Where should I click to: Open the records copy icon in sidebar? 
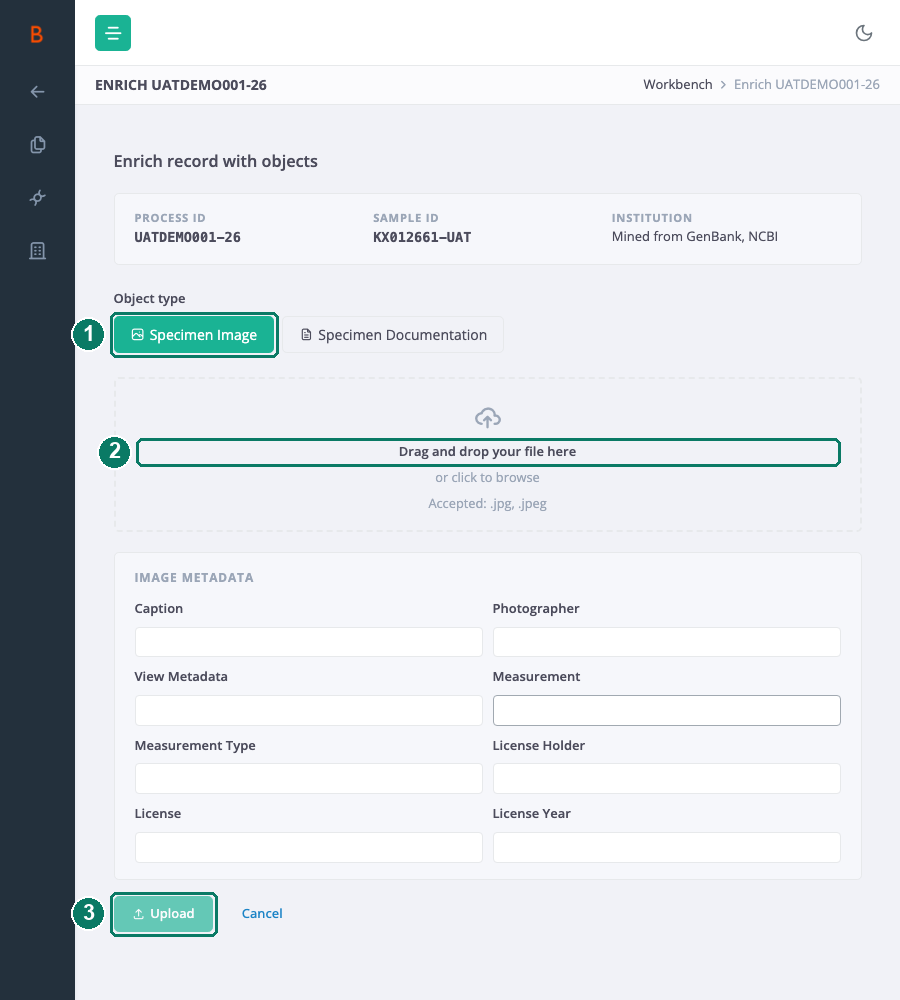click(38, 145)
